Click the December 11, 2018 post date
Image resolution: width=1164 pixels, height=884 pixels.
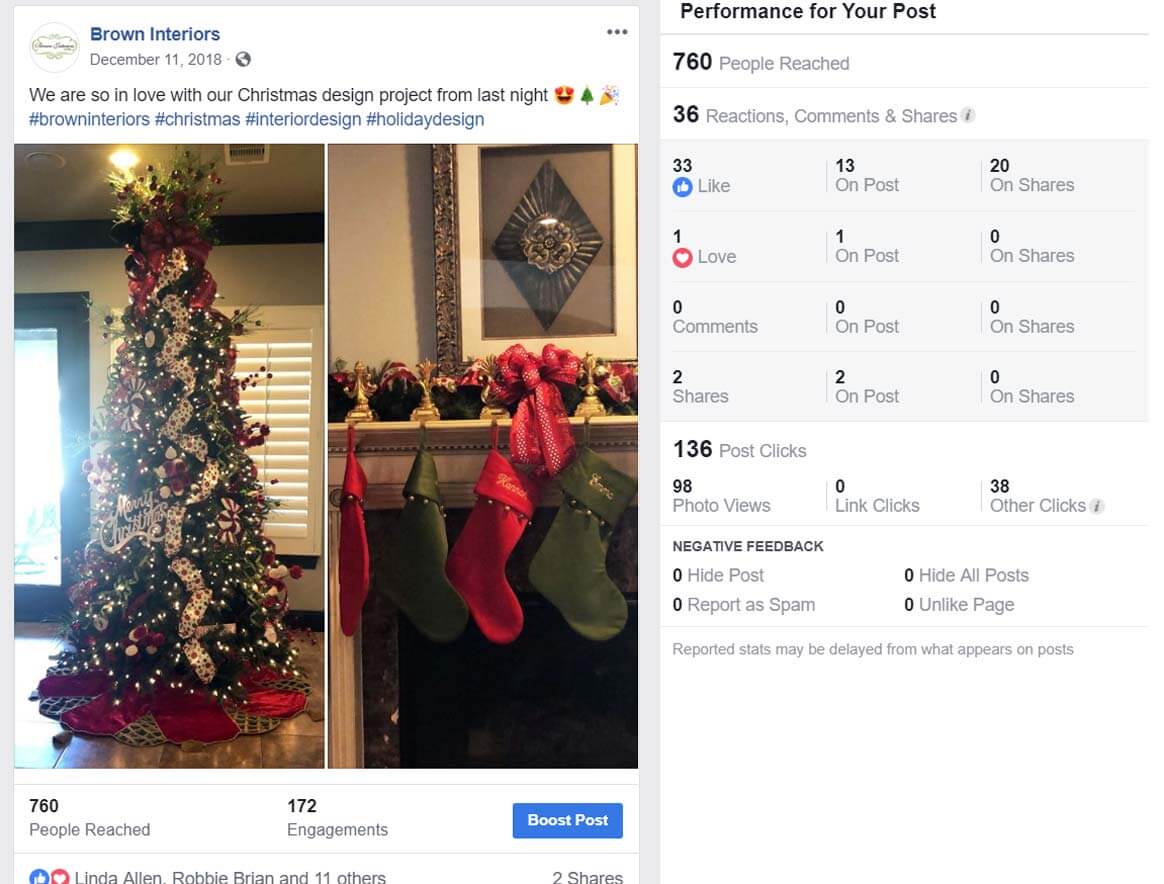pyautogui.click(x=156, y=59)
